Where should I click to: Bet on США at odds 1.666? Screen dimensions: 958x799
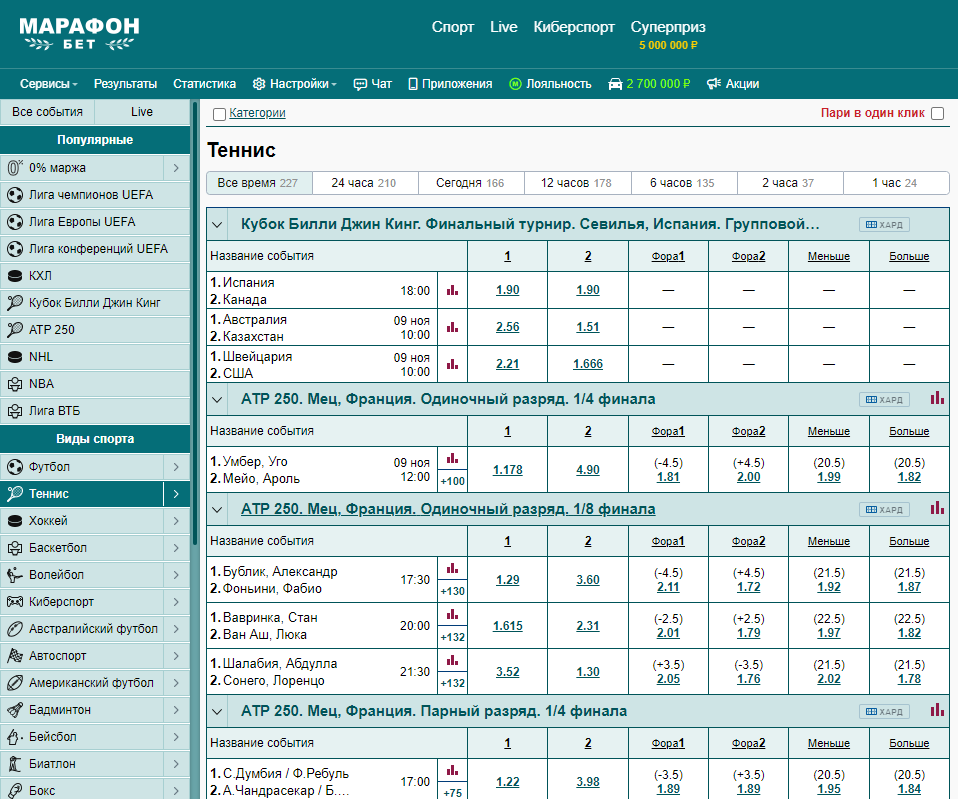click(x=588, y=364)
